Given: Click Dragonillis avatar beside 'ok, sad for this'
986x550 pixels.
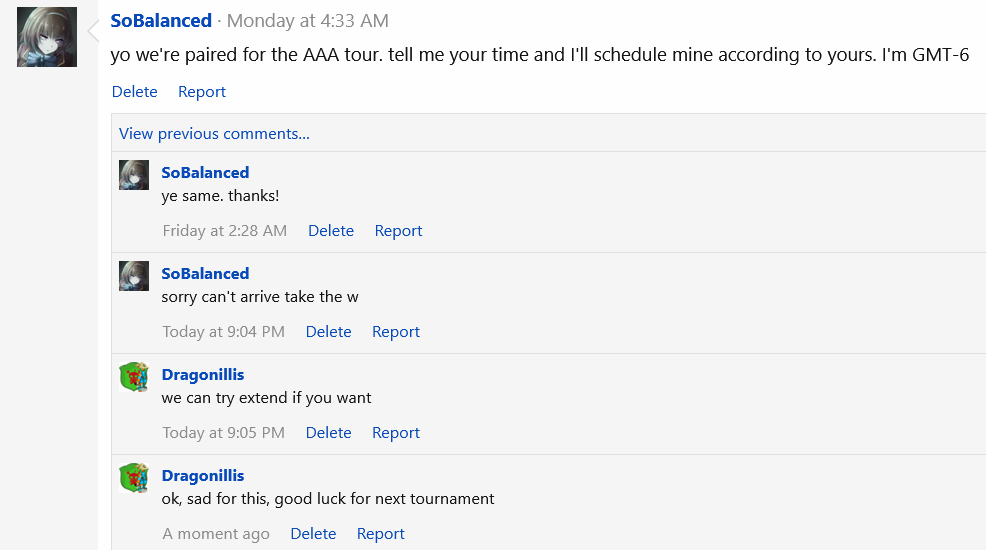Looking at the screenshot, I should pos(134,478).
